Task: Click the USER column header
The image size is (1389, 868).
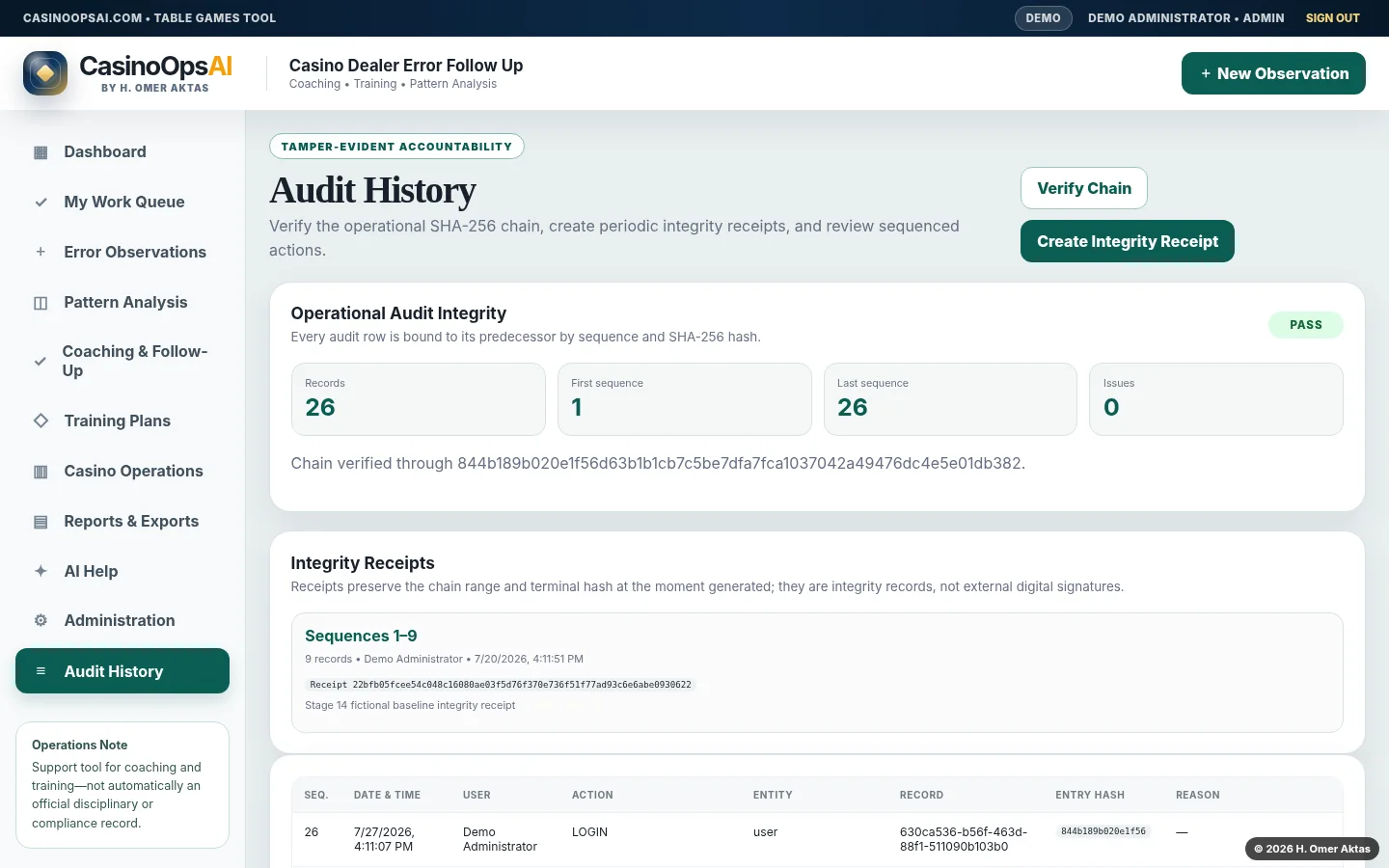Action: (477, 796)
